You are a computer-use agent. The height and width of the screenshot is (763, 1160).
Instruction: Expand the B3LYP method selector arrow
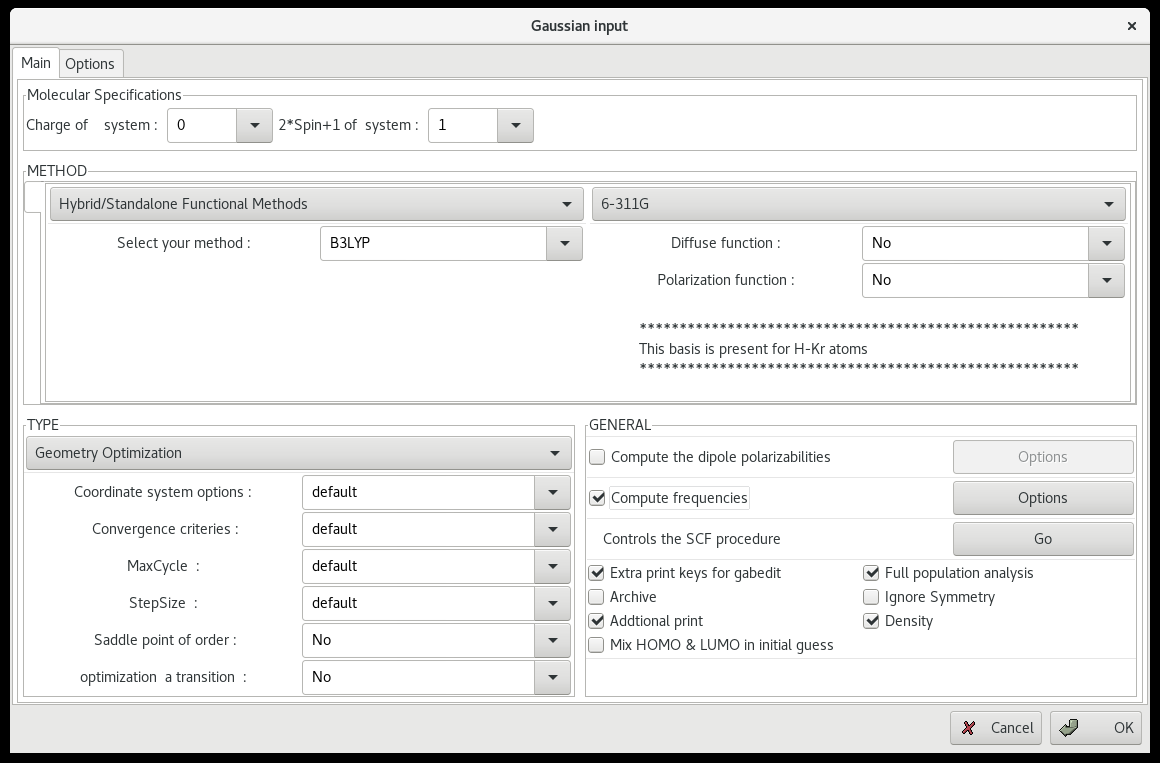(564, 243)
